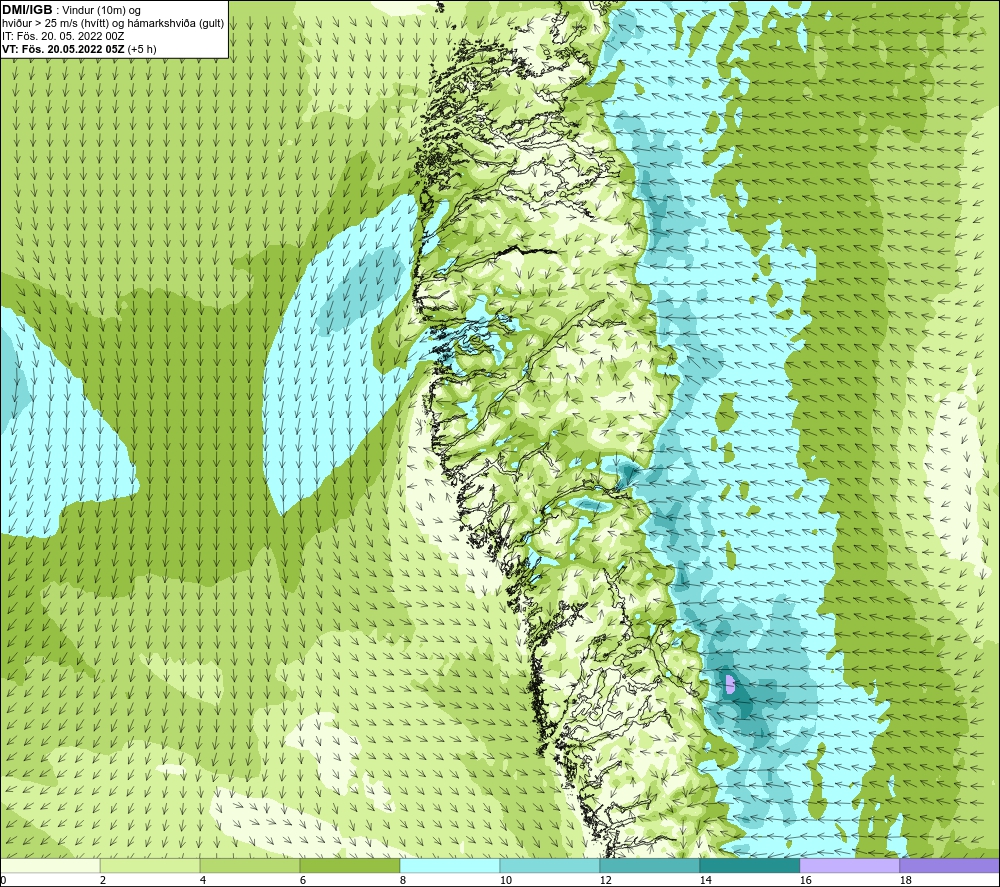Click the 10–12 m/s legend color segment

point(550,865)
